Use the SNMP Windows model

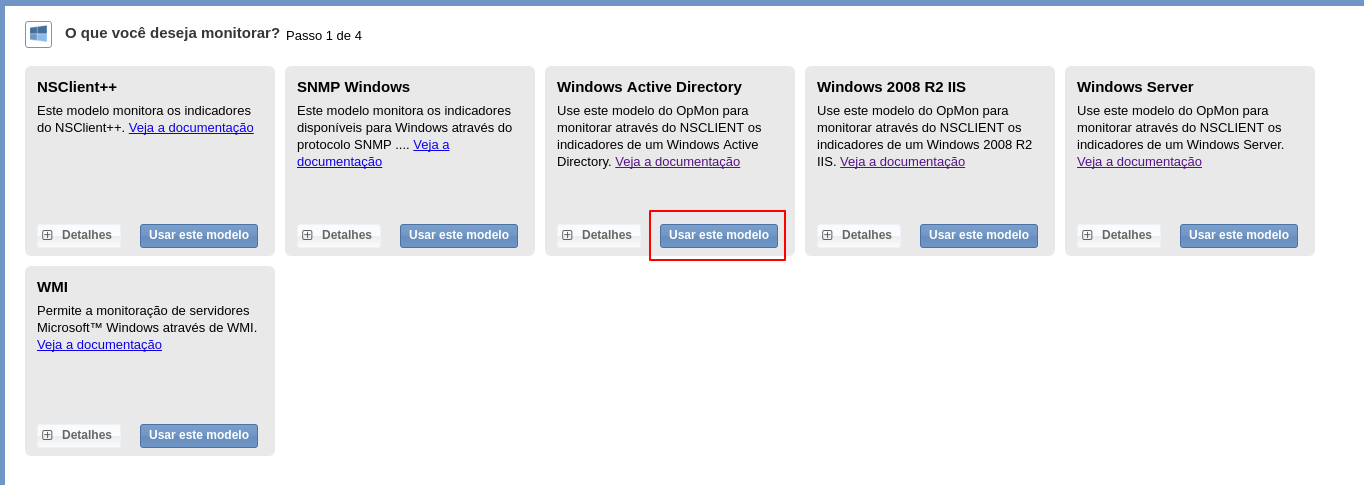pos(459,236)
